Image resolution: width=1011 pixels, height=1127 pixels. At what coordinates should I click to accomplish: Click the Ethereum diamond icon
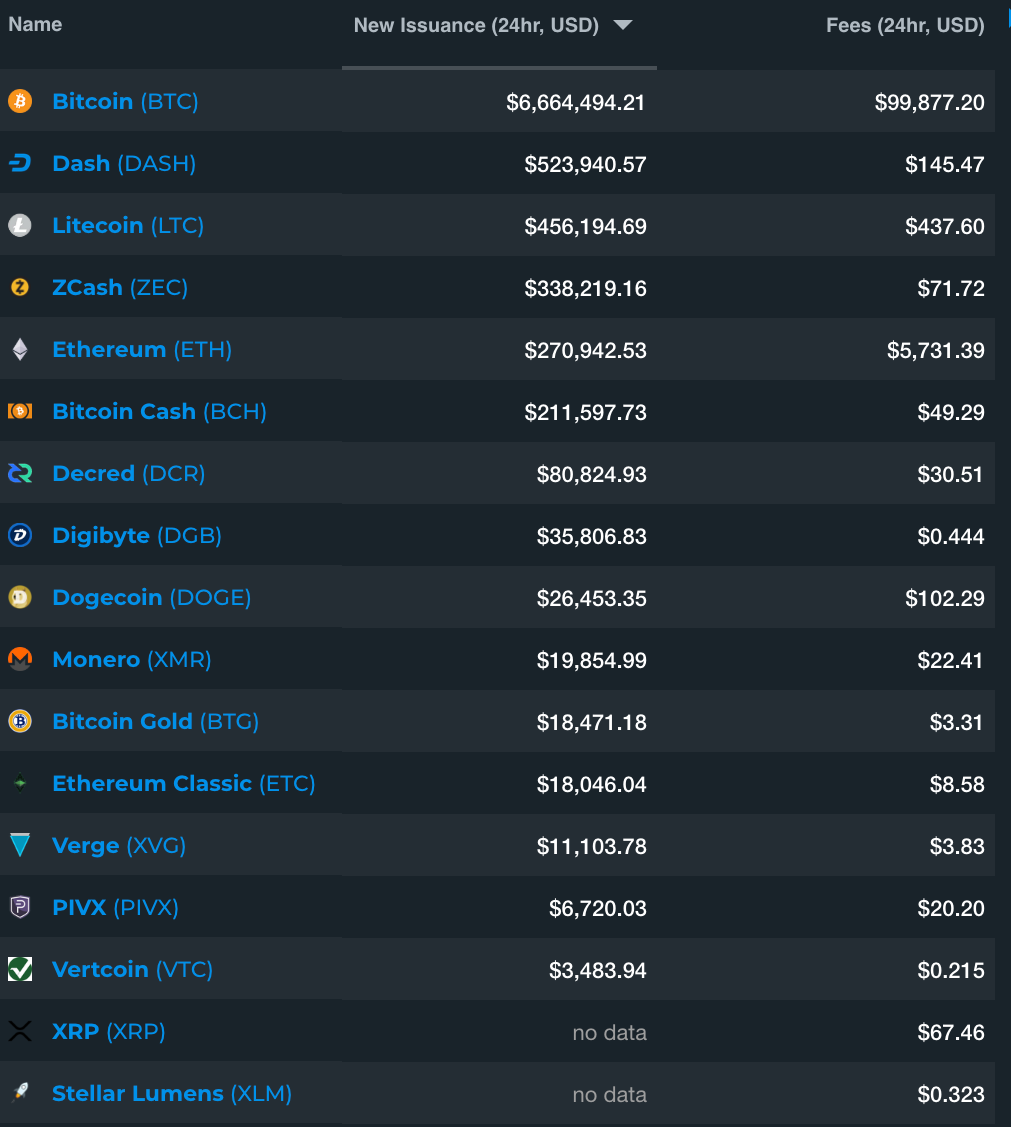click(x=20, y=349)
